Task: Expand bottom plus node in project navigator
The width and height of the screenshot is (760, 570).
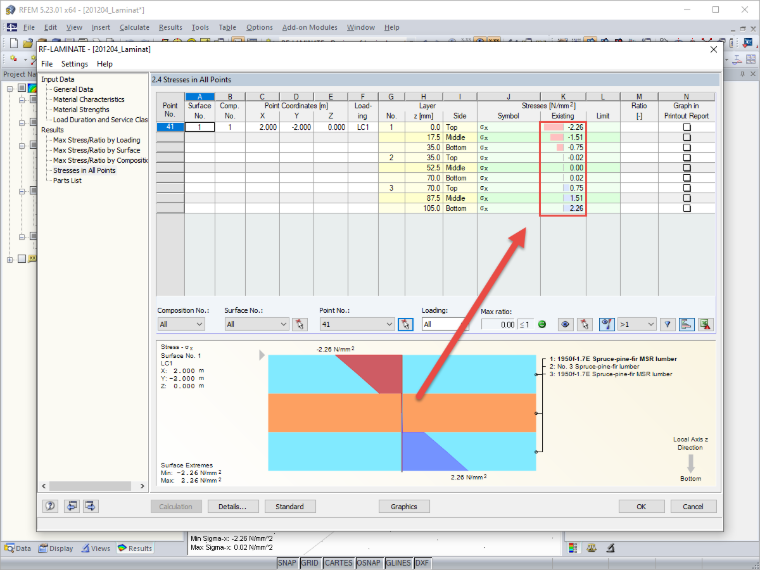Action: click(10, 260)
